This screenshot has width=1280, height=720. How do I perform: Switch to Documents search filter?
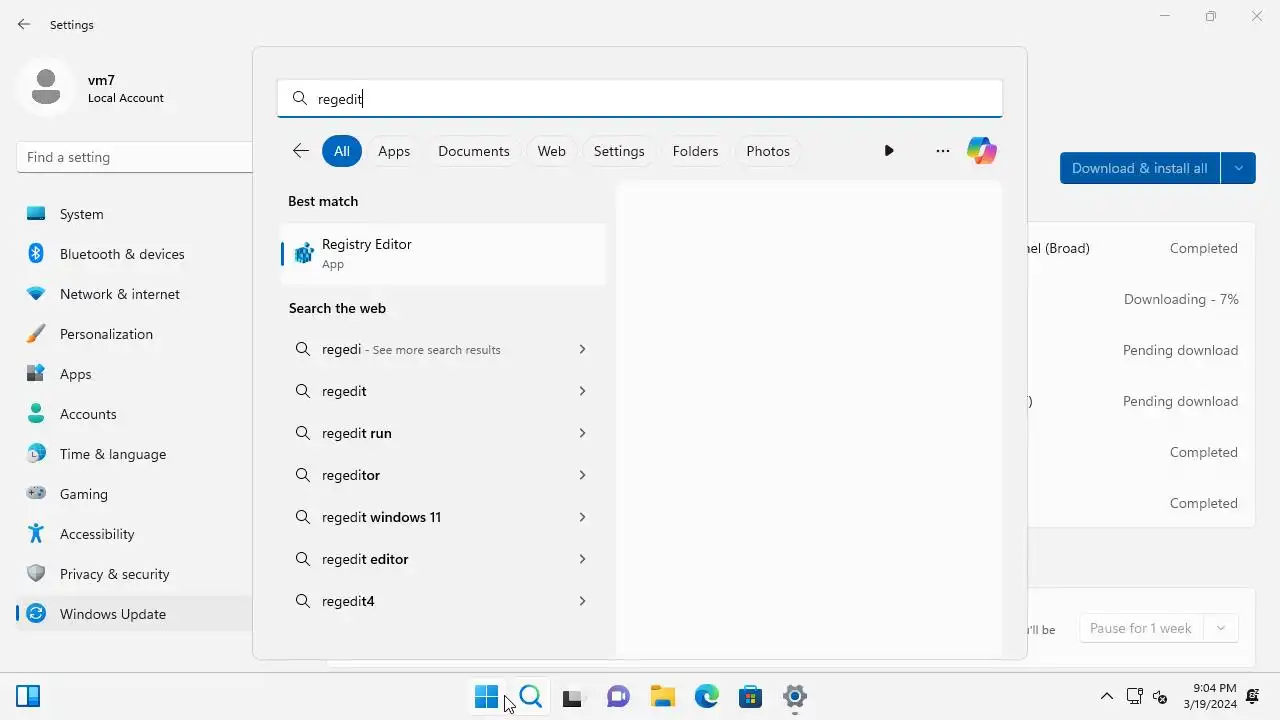[474, 151]
